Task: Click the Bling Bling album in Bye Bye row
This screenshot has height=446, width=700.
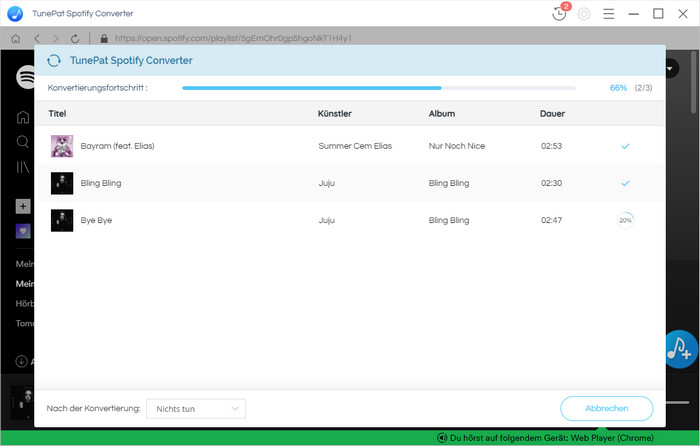Action: [x=449, y=220]
